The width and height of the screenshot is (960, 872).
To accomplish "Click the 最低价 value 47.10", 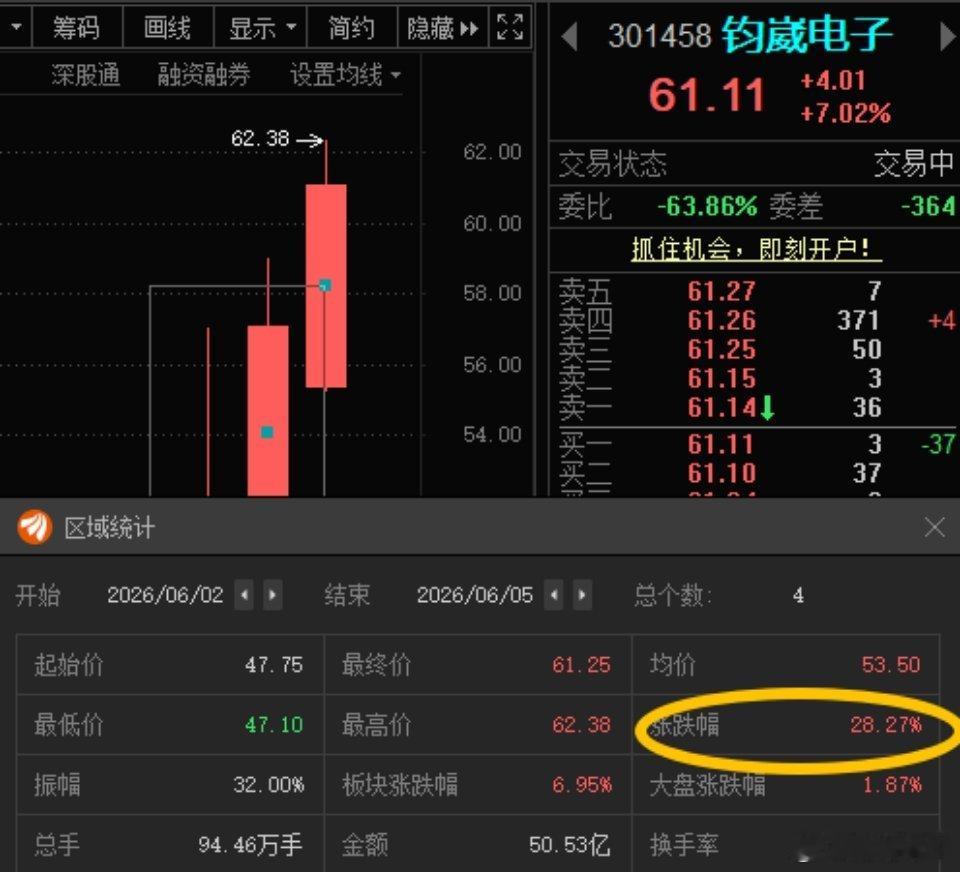I will click(274, 724).
